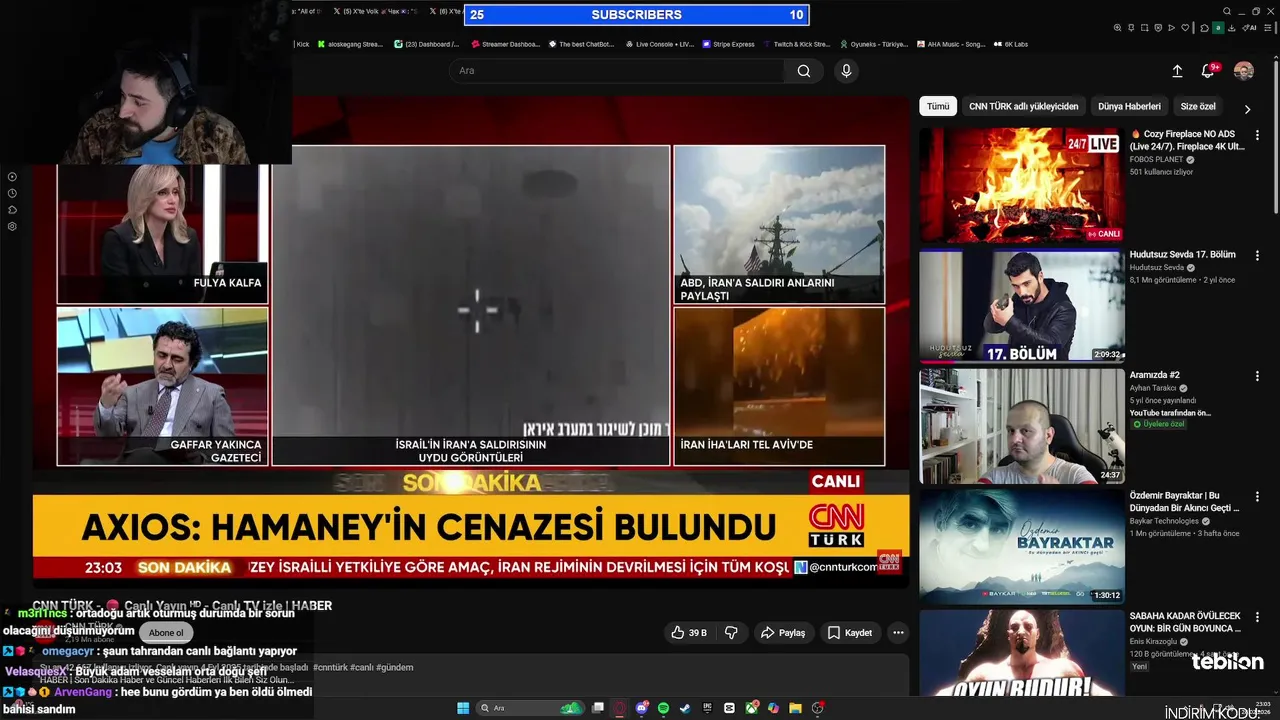Viewport: 1280px width, 720px height.
Task: Select the CNN TÜRK adlı yükleyiciden chip
Action: pyautogui.click(x=1023, y=106)
